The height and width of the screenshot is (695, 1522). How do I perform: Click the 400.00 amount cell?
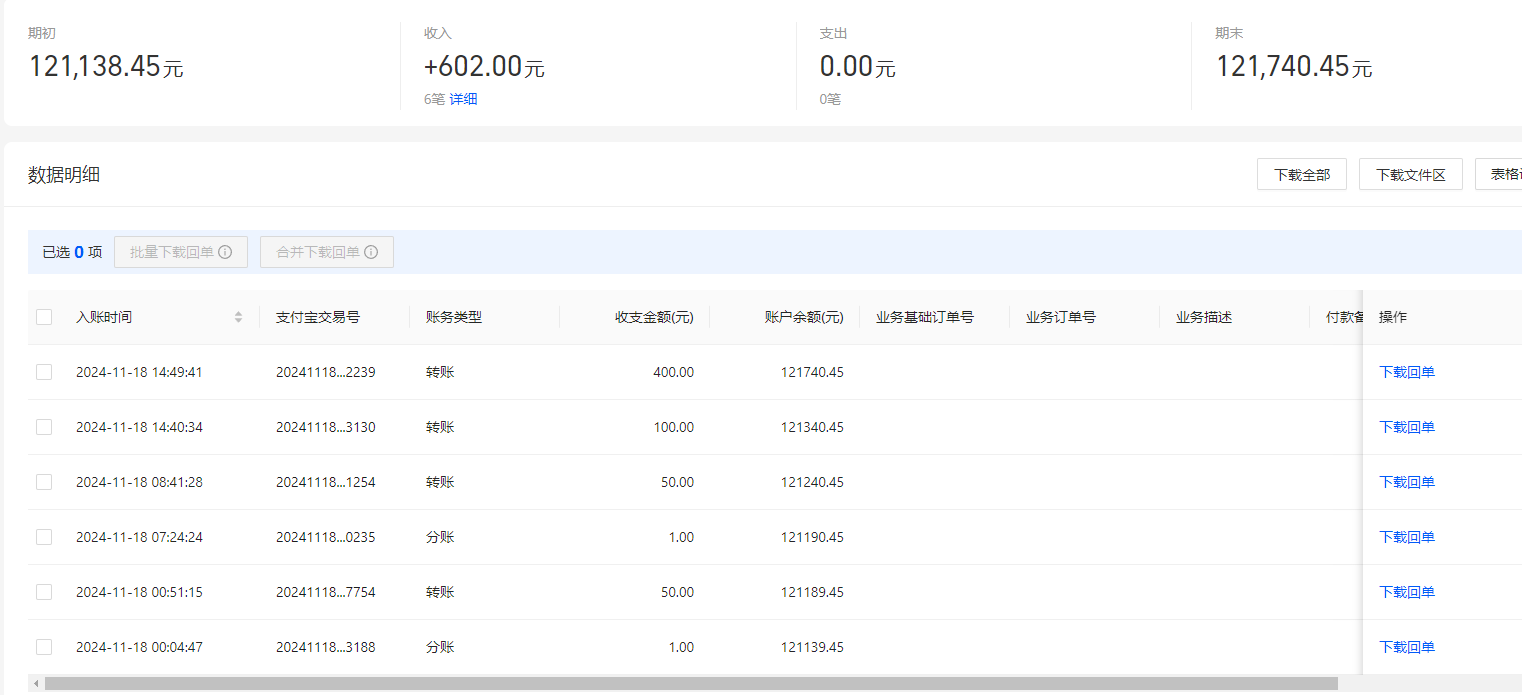tap(674, 372)
